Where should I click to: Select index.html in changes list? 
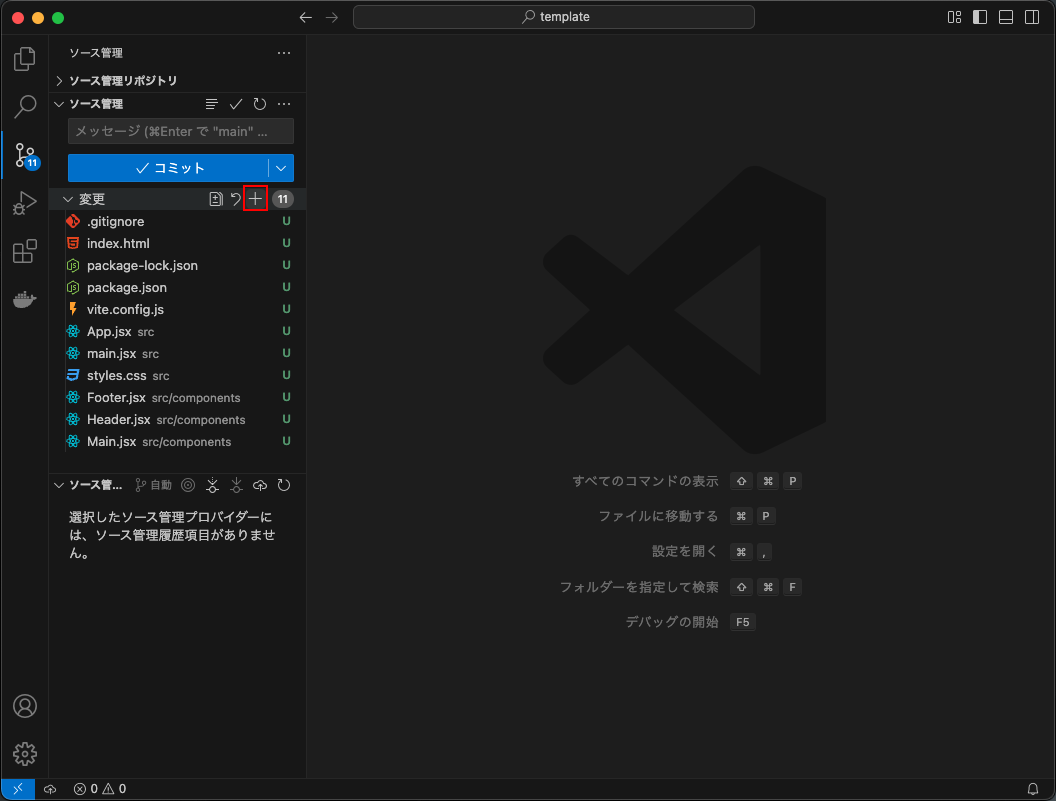click(178, 243)
